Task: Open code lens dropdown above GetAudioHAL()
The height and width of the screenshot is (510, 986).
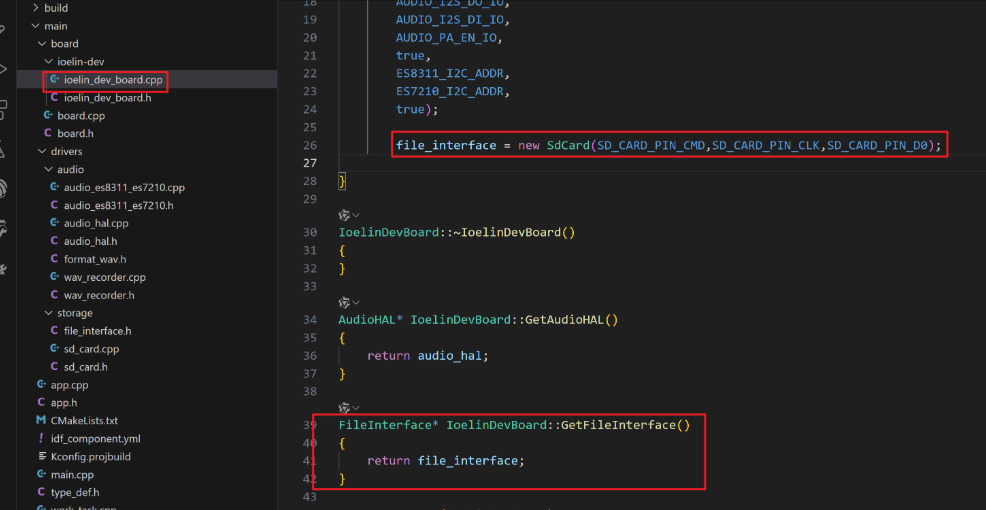Action: pos(357,303)
